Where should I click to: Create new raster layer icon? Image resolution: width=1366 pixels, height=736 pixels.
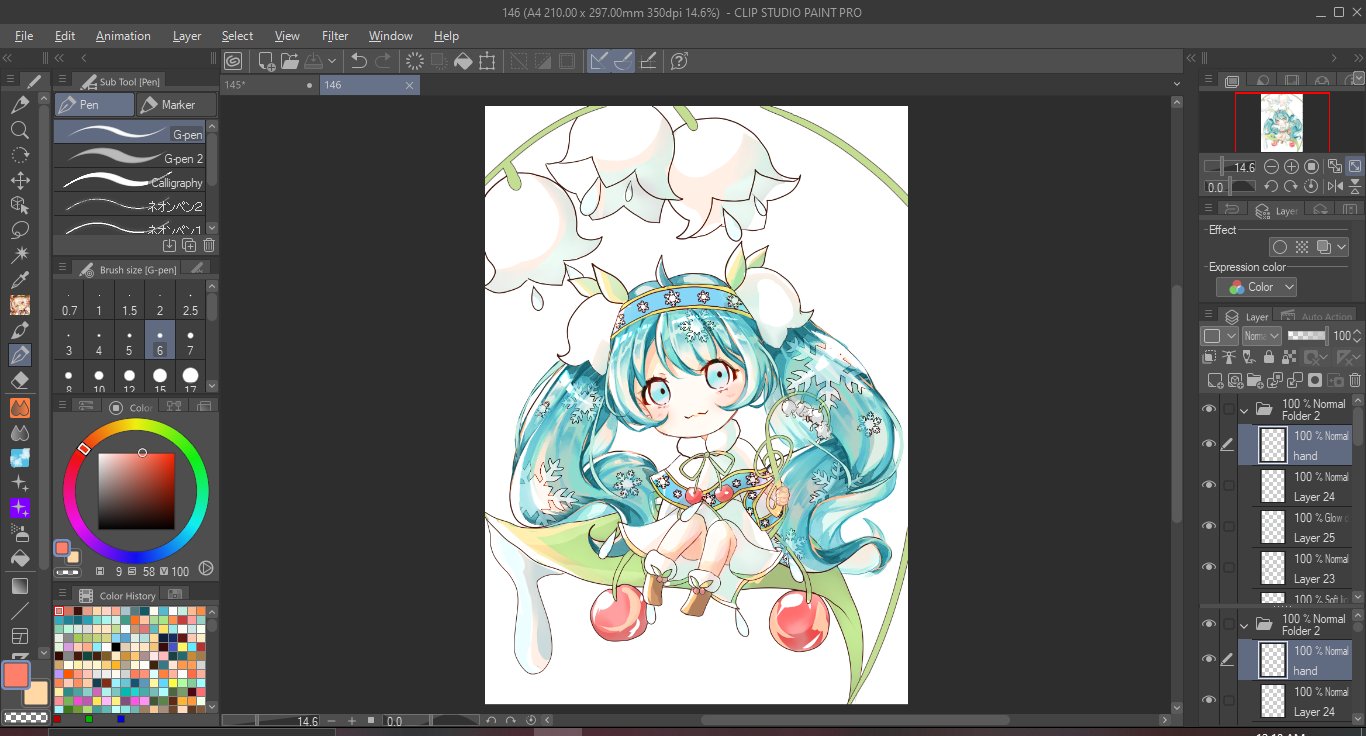(x=1214, y=380)
